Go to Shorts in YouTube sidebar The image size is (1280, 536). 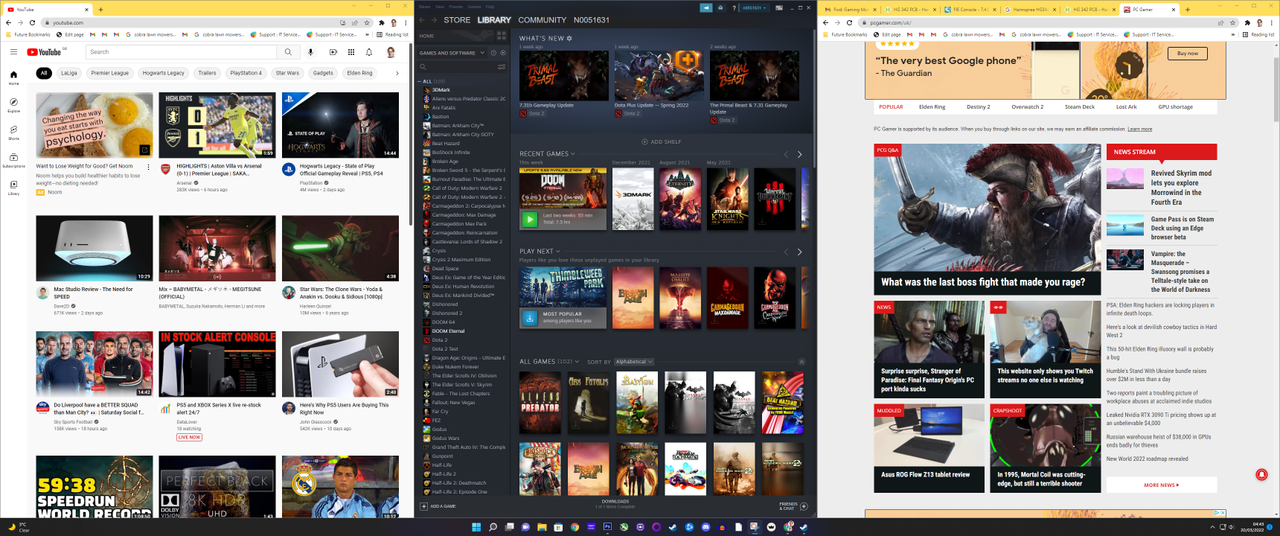coord(13,131)
